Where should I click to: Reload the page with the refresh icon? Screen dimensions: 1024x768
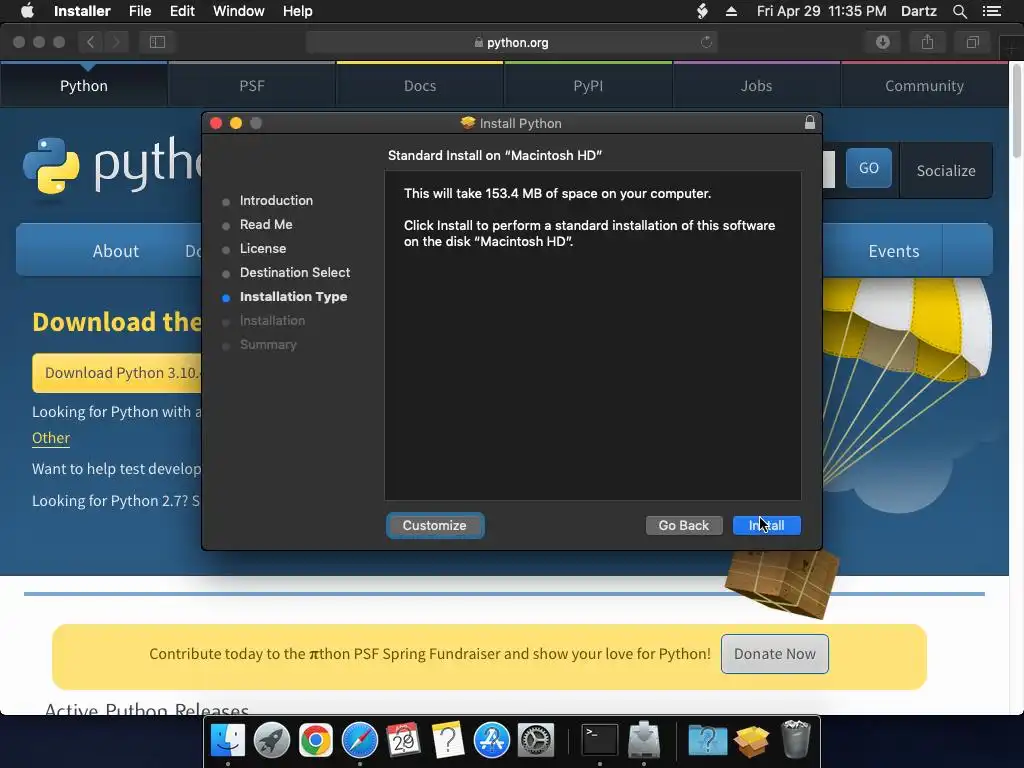click(x=706, y=42)
